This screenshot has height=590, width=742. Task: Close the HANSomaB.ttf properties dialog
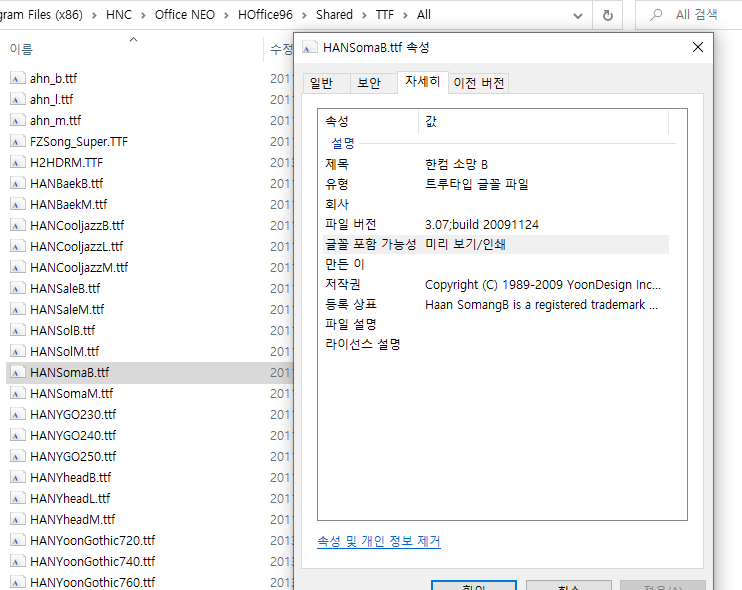click(698, 47)
